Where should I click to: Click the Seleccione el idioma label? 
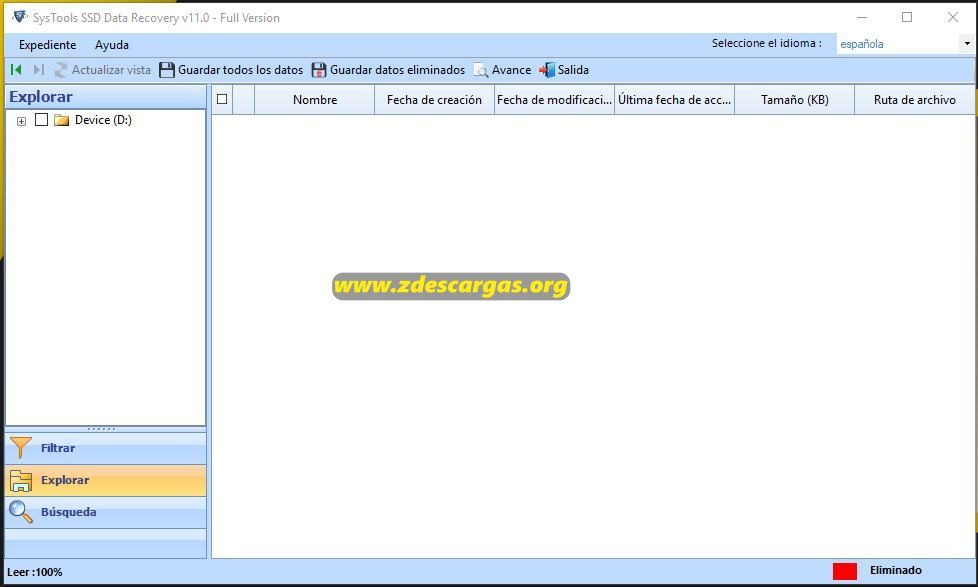[767, 43]
